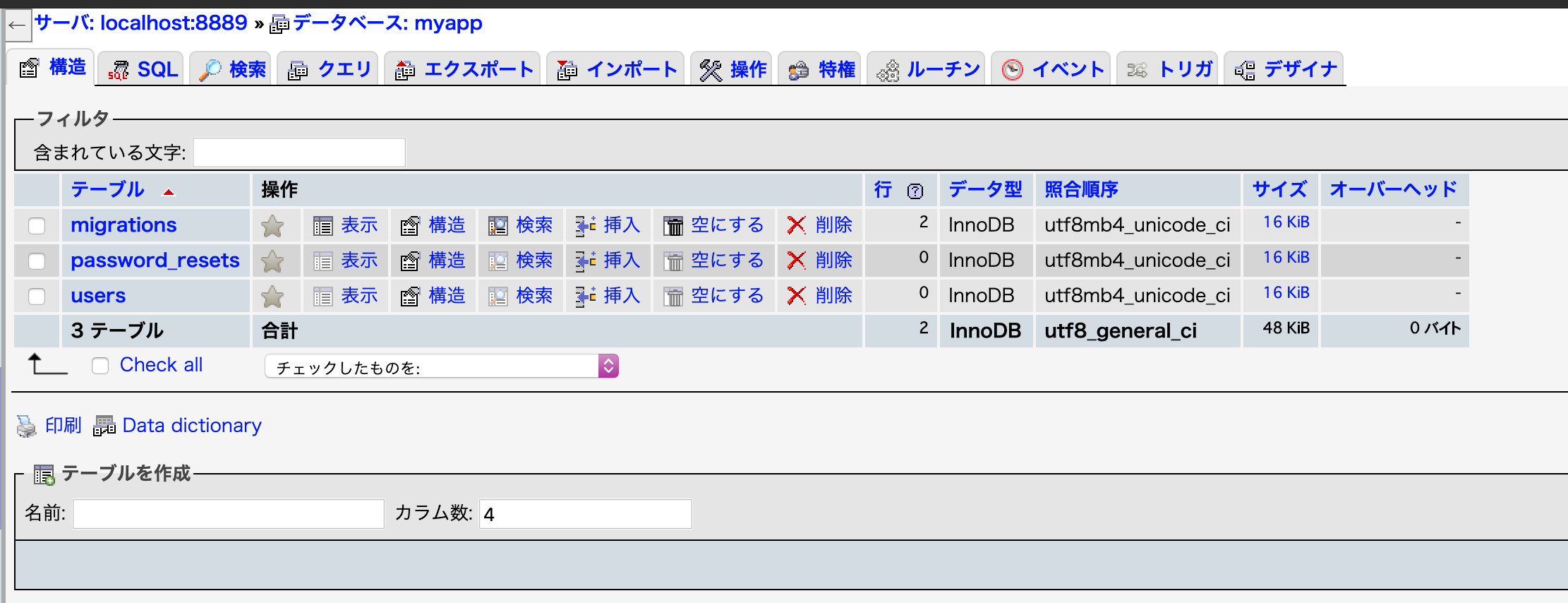Image resolution: width=1568 pixels, height=603 pixels.
Task: Click the empty trash icon for users
Action: coord(673,297)
